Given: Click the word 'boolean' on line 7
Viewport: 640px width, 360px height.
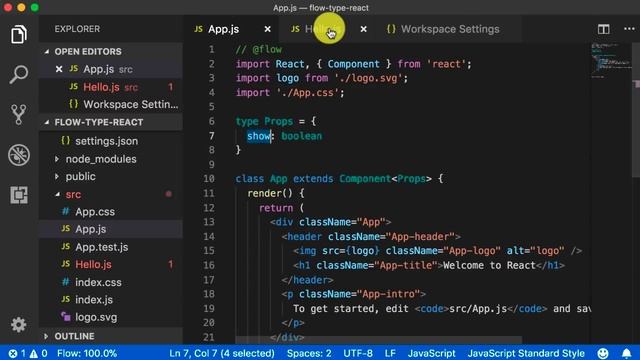Looking at the screenshot, I should pyautogui.click(x=302, y=136).
